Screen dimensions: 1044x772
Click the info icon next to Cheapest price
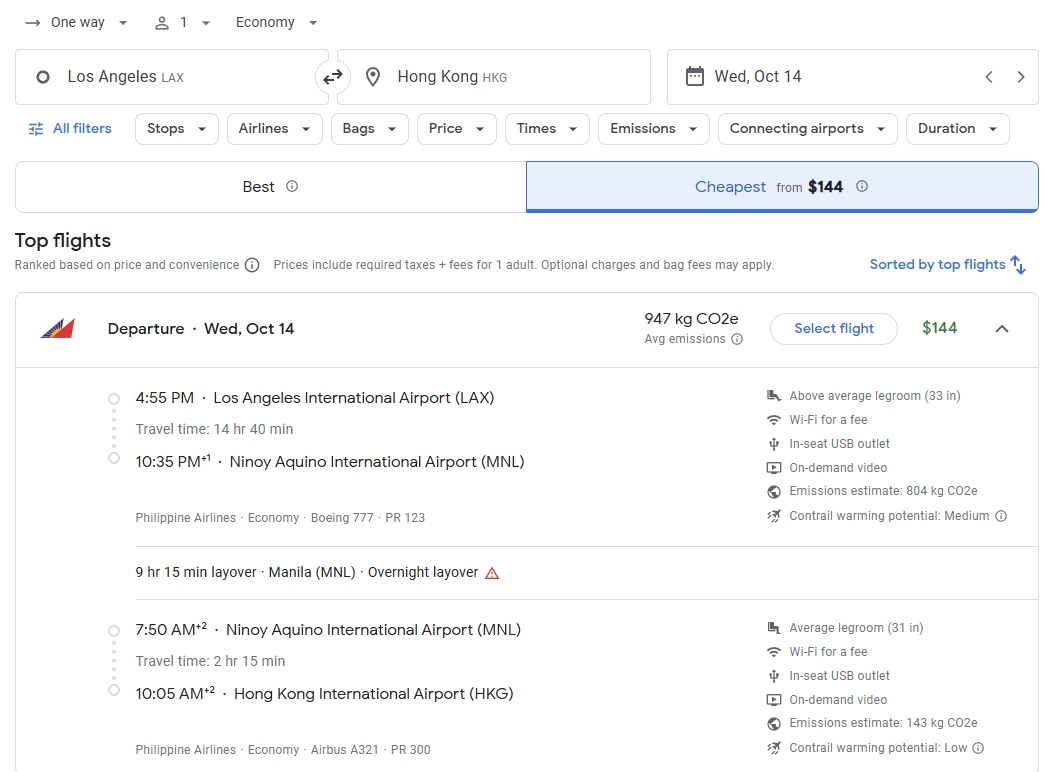(x=862, y=187)
